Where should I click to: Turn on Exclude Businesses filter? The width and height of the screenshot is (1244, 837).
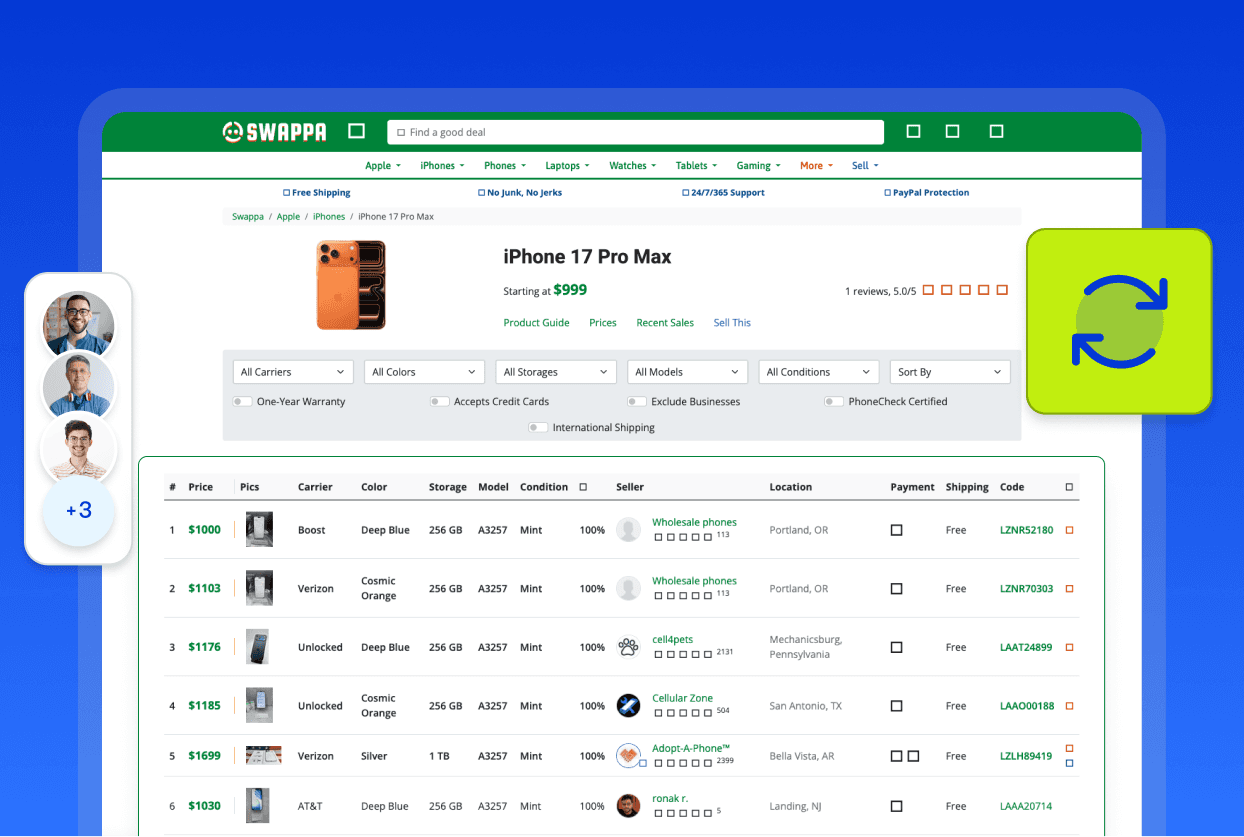pyautogui.click(x=636, y=401)
